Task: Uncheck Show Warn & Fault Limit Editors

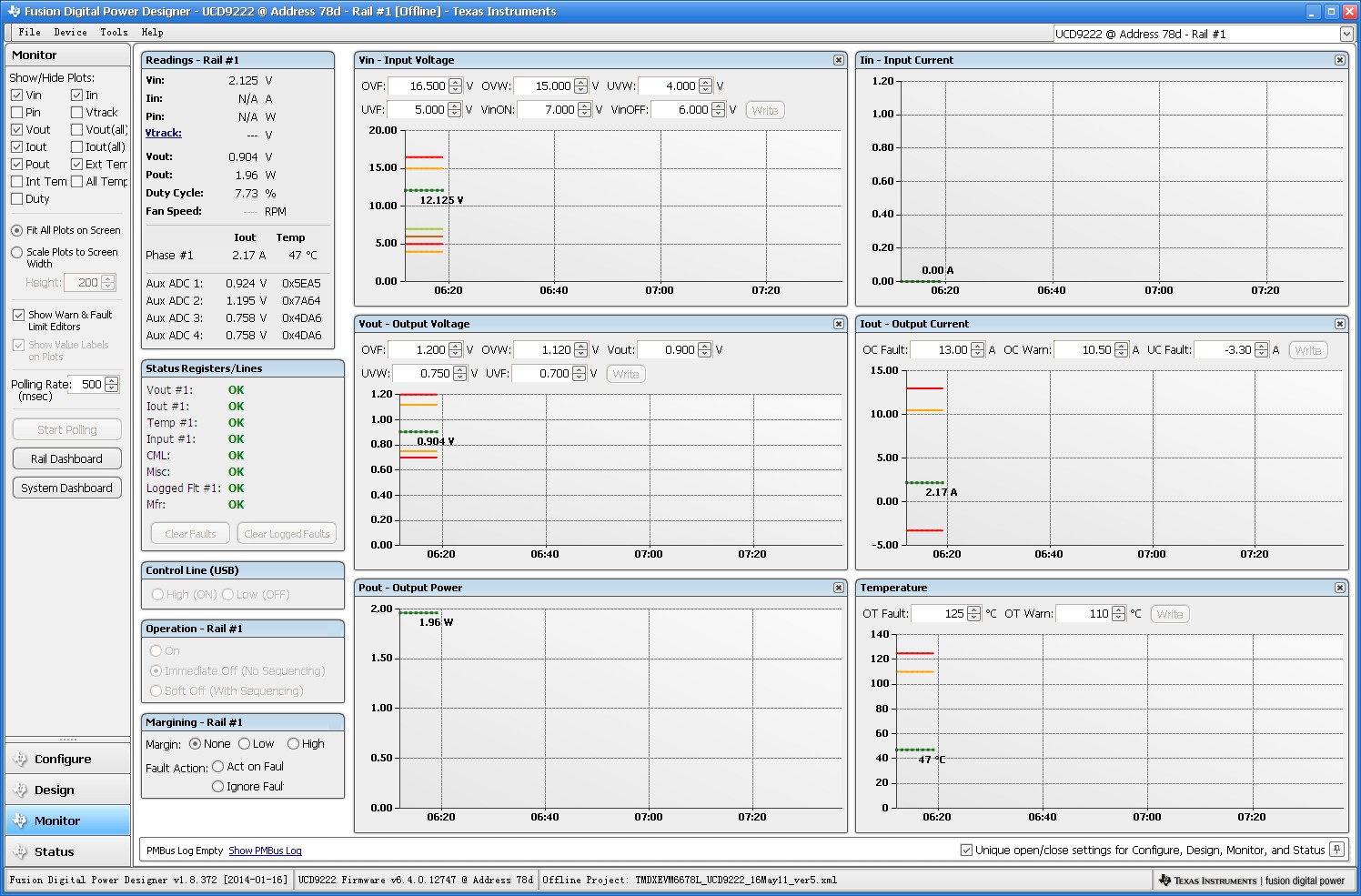Action: click(18, 315)
